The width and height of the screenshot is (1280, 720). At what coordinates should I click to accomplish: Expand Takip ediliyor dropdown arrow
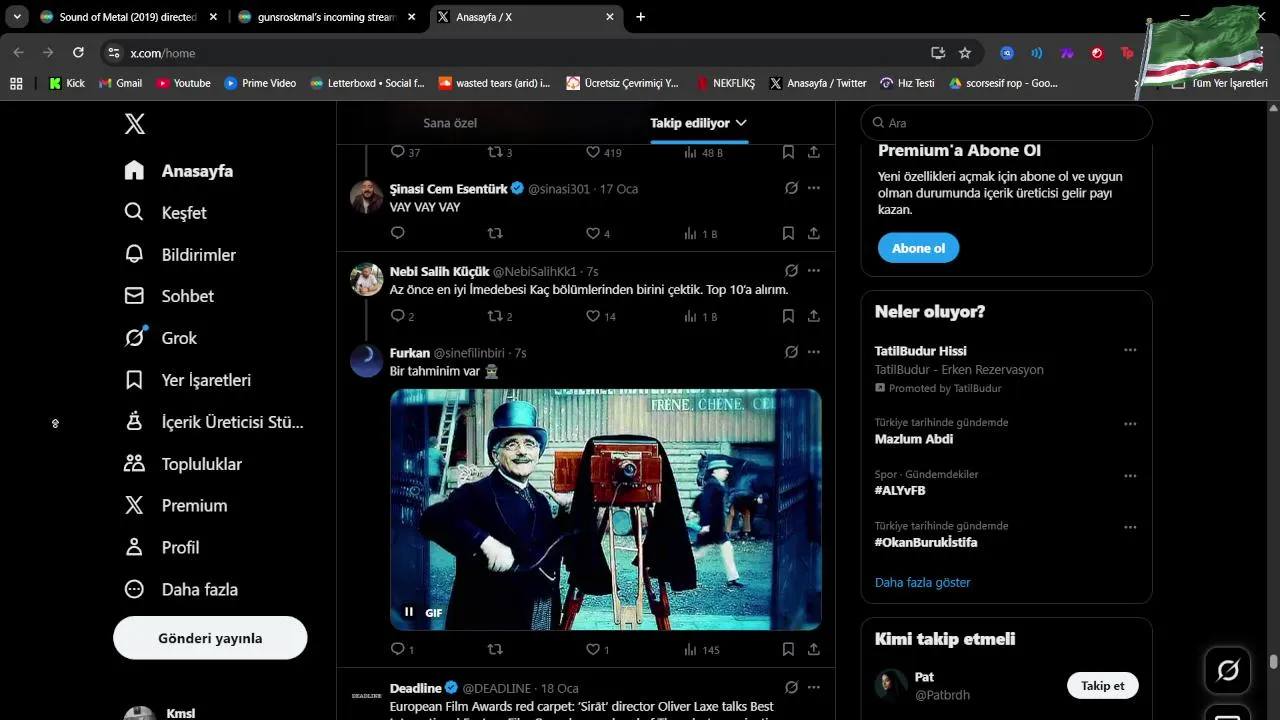(x=741, y=123)
